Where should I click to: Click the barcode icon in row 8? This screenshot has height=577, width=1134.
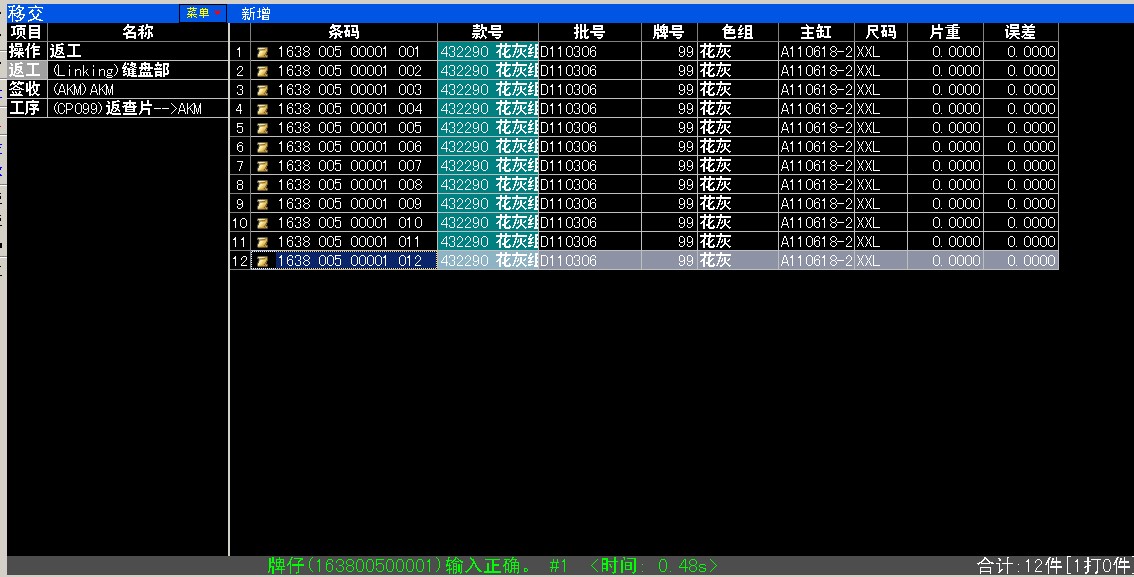pyautogui.click(x=263, y=185)
